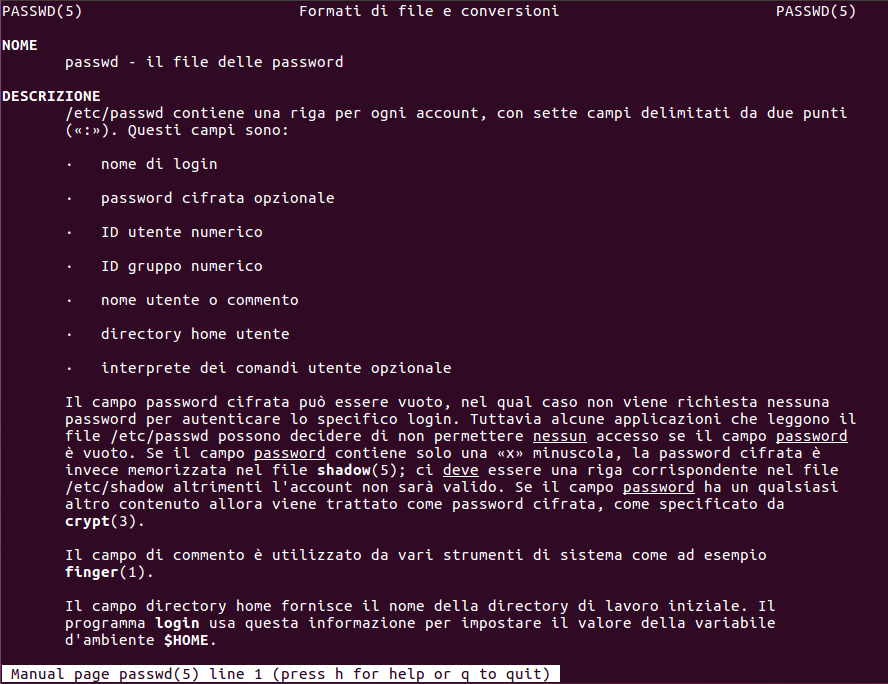Click the 'ID utente numerico' bullet item

[x=182, y=232]
